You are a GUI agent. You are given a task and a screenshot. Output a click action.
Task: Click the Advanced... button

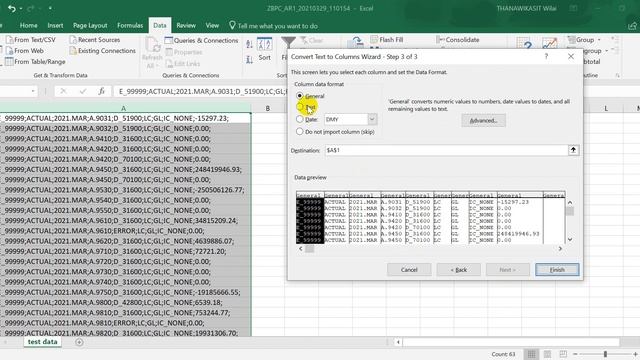click(x=483, y=120)
